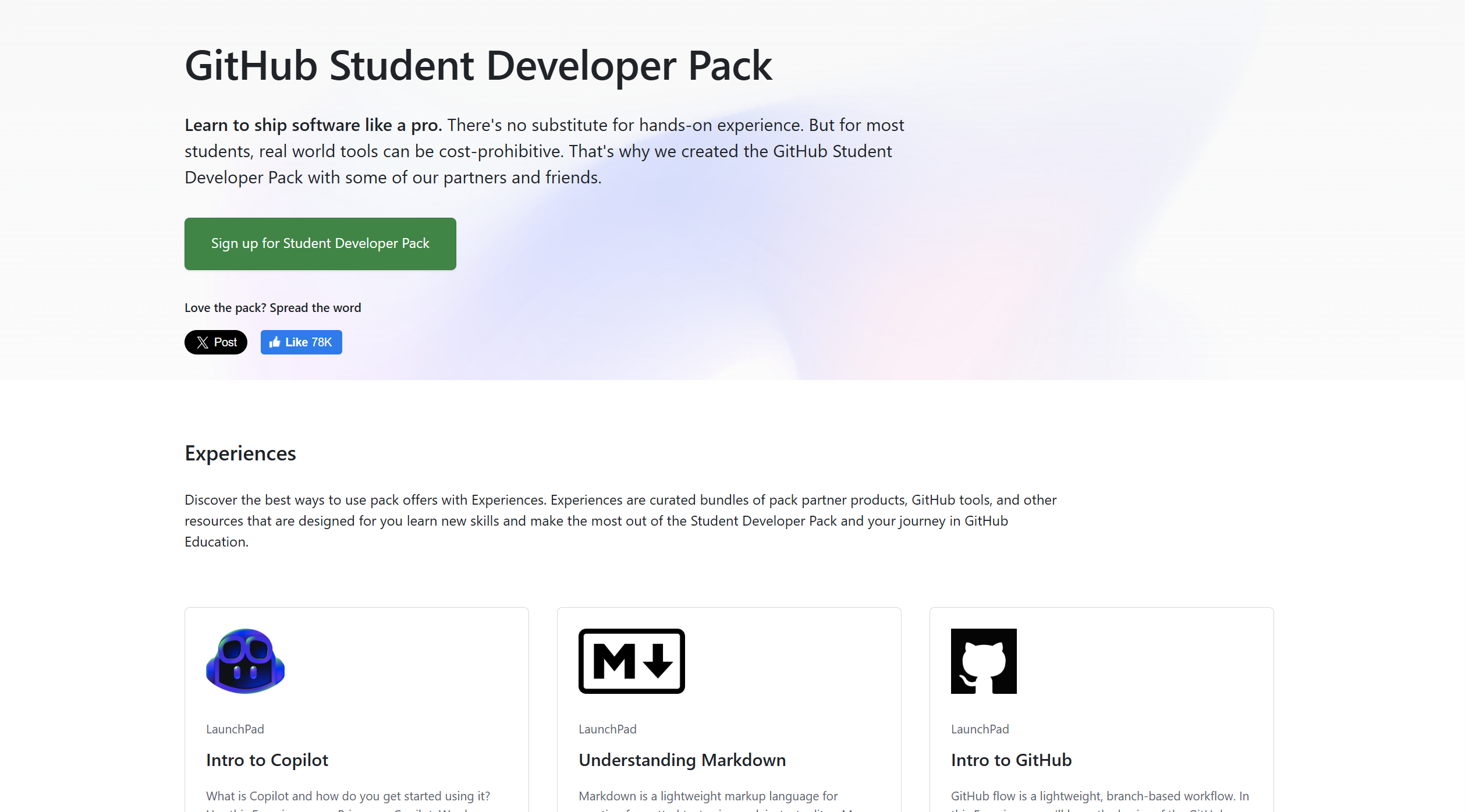Click the Copilot card description text
The height and width of the screenshot is (812, 1465).
tap(348, 800)
